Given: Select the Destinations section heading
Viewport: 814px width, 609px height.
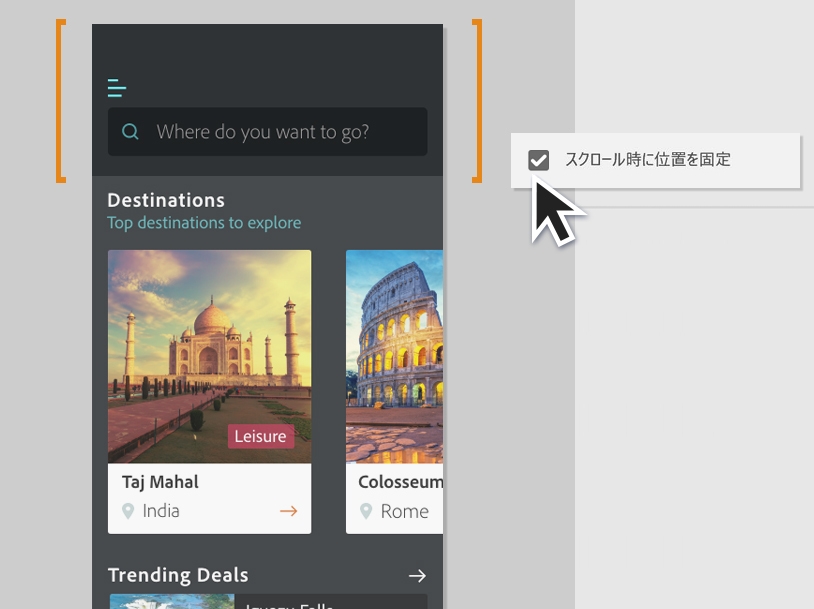Looking at the screenshot, I should [166, 200].
